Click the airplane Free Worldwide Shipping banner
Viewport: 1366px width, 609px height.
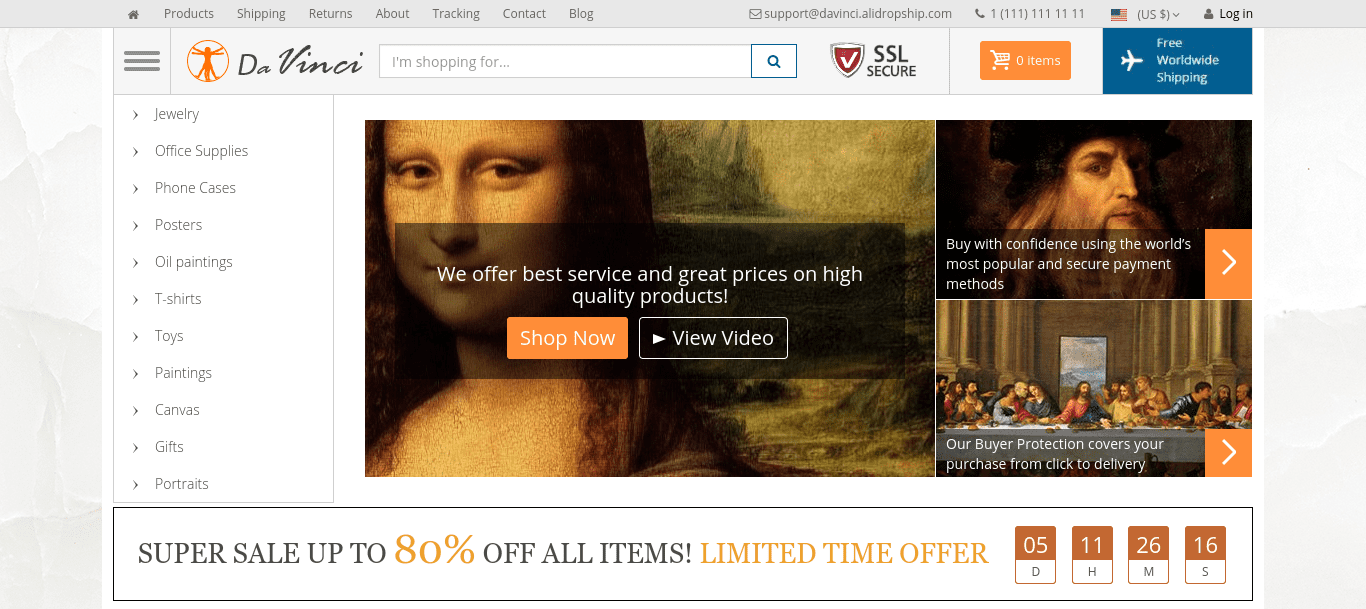click(1177, 61)
